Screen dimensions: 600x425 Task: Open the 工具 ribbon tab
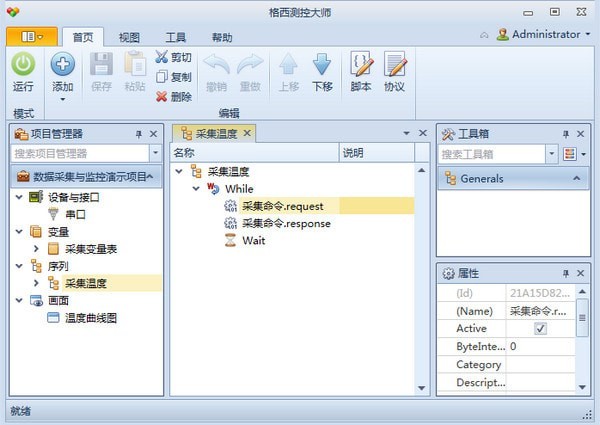[x=176, y=37]
